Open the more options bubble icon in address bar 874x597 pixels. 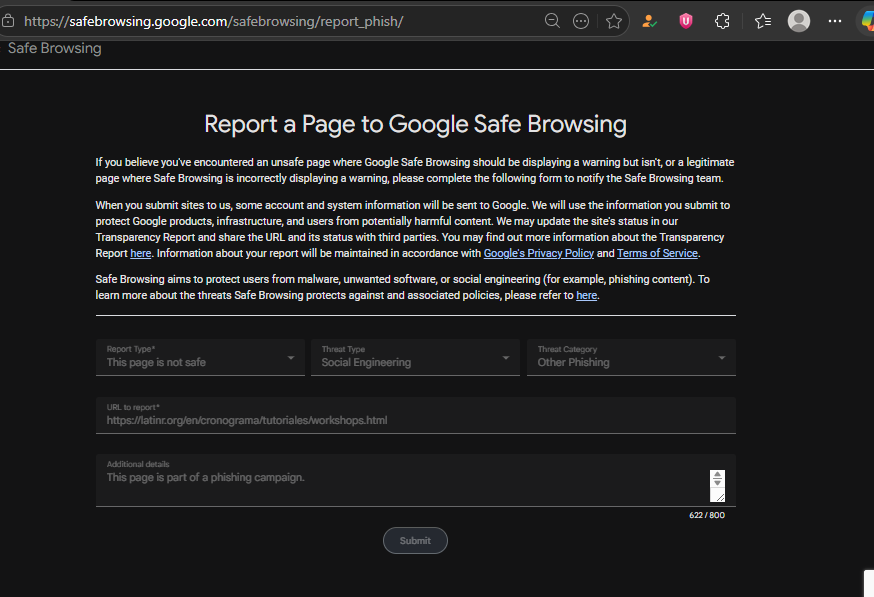click(x=581, y=21)
